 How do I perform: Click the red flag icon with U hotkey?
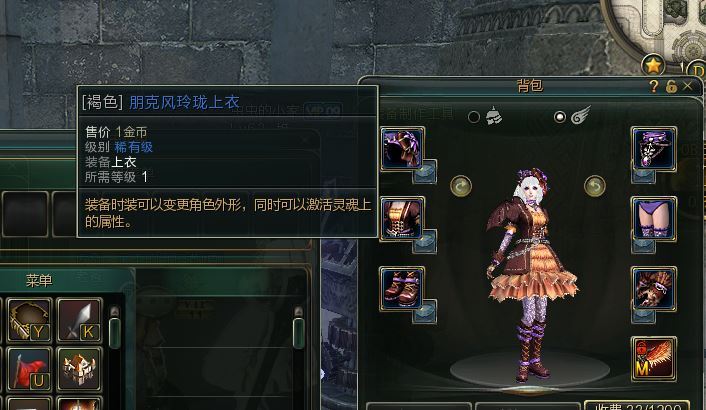click(x=29, y=369)
